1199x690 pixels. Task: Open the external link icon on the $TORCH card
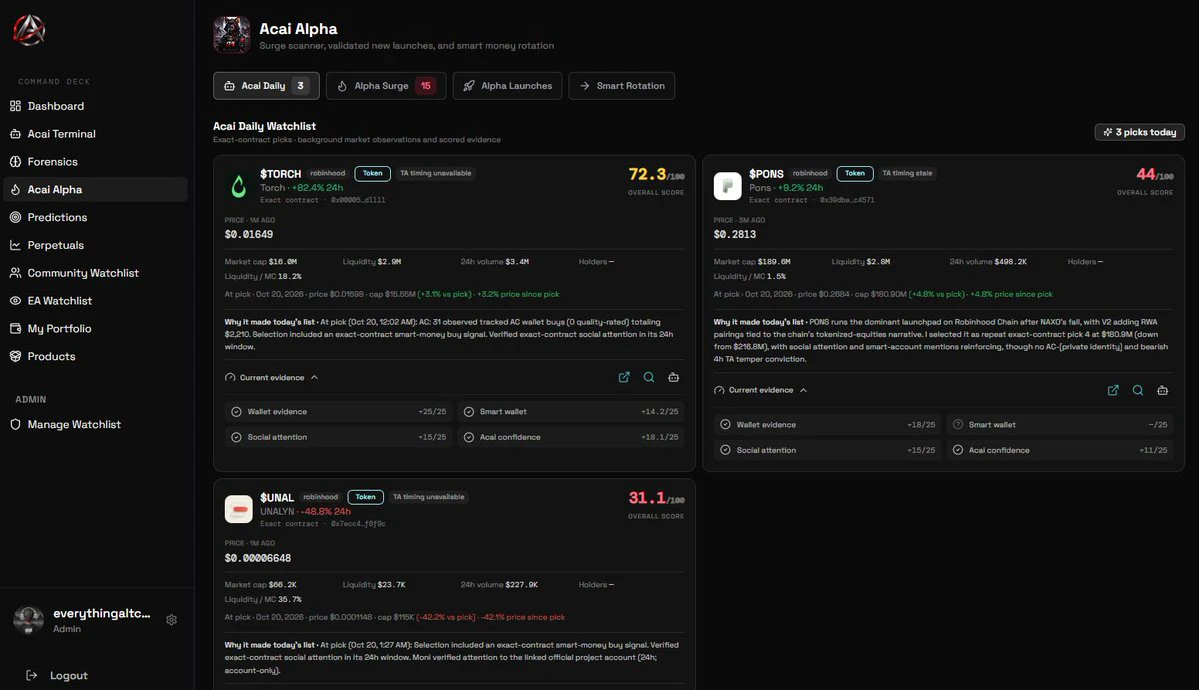(624, 377)
